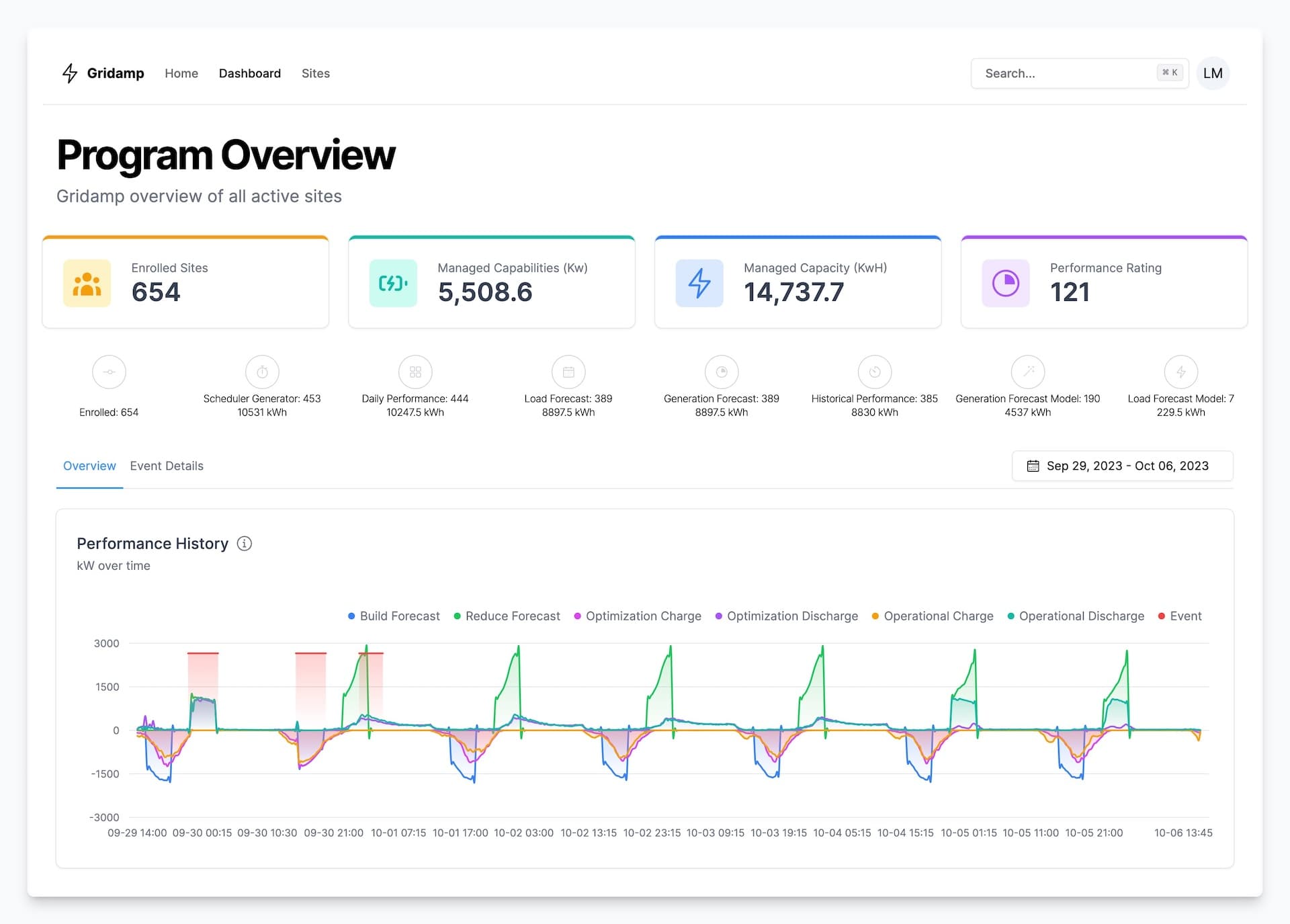
Task: Open the Sep 29 - Oct 06 date picker
Action: tap(1121, 466)
